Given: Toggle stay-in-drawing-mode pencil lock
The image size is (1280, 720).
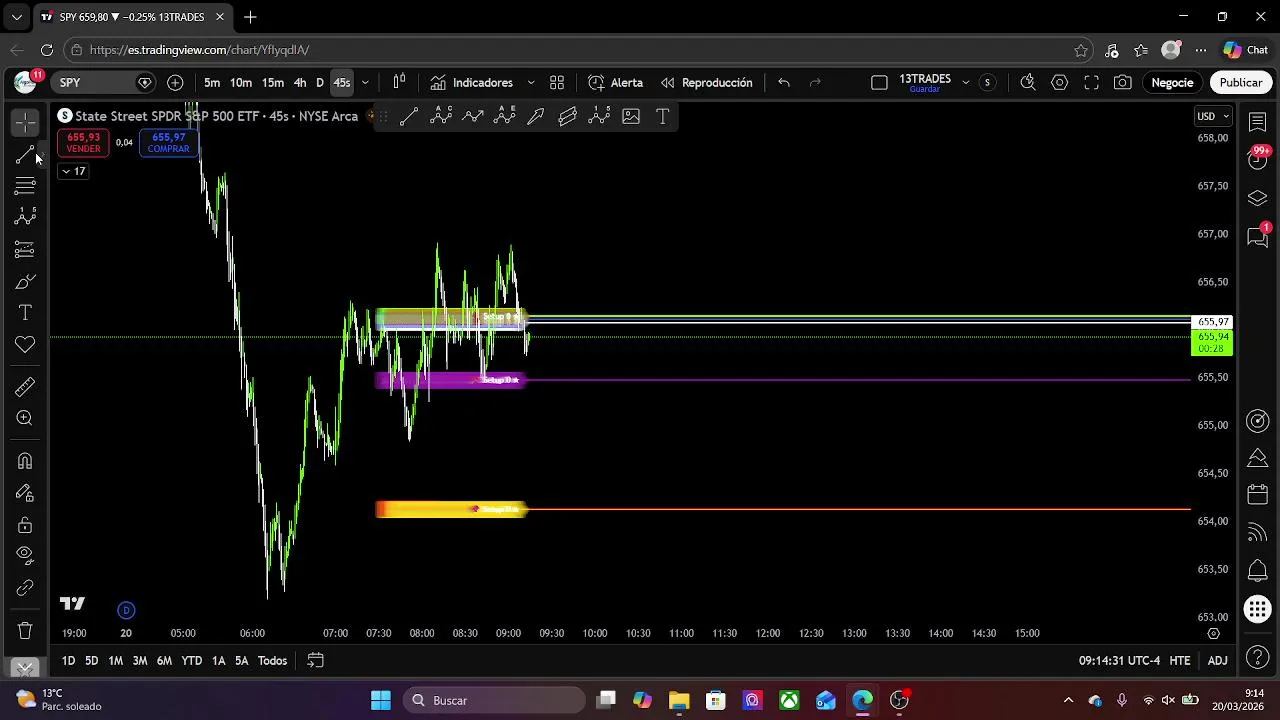Looking at the screenshot, I should click(25, 493).
